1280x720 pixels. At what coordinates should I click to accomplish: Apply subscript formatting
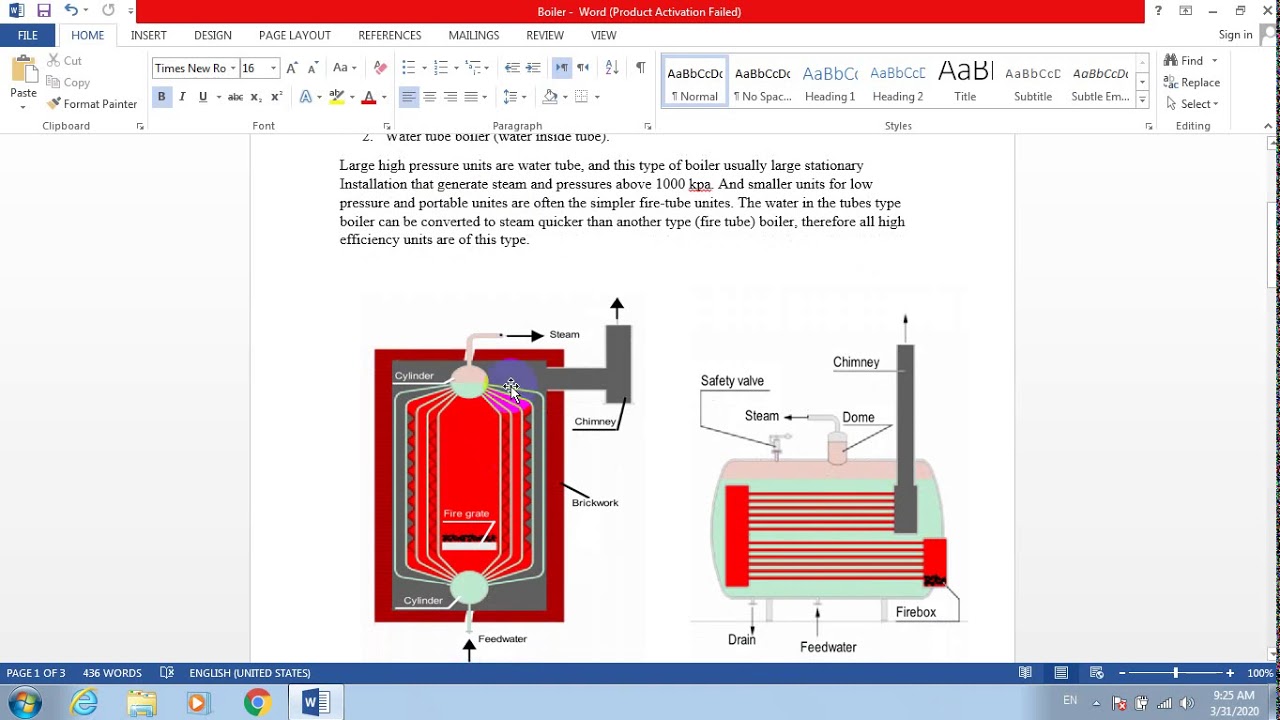pos(256,97)
